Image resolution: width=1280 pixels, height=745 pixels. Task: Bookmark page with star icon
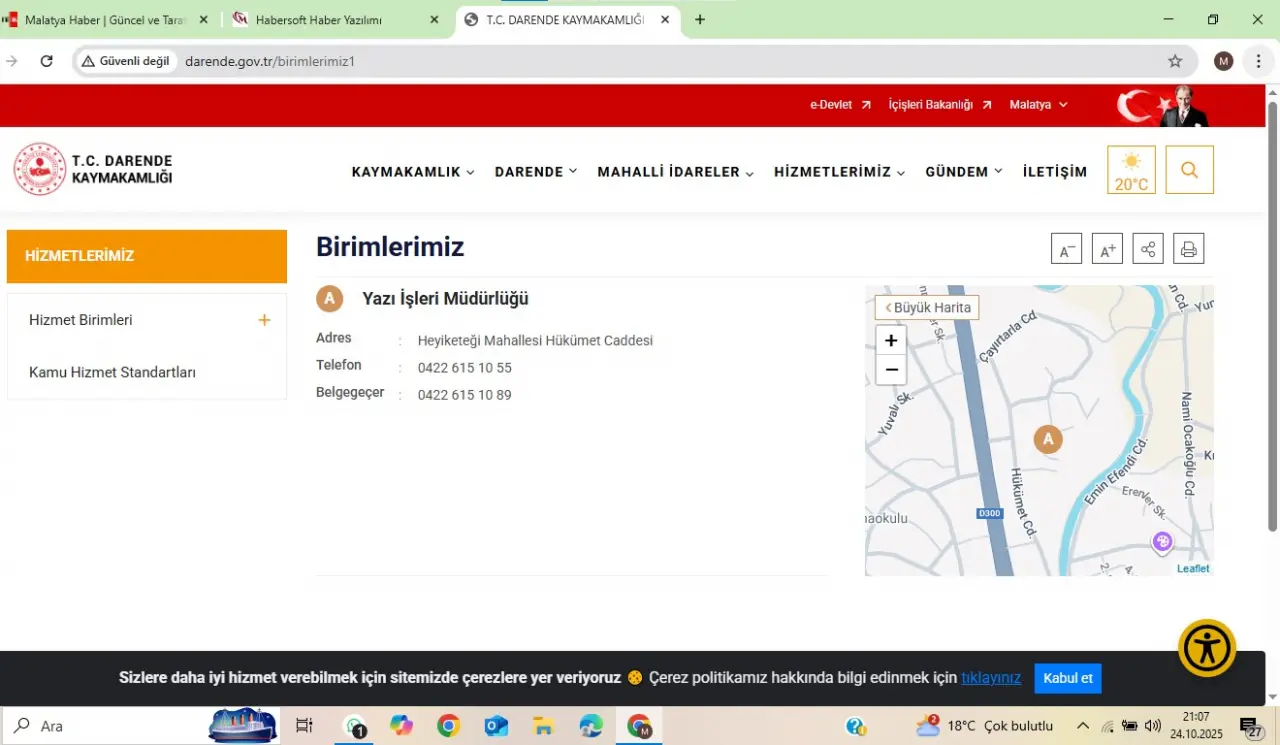point(1175,61)
